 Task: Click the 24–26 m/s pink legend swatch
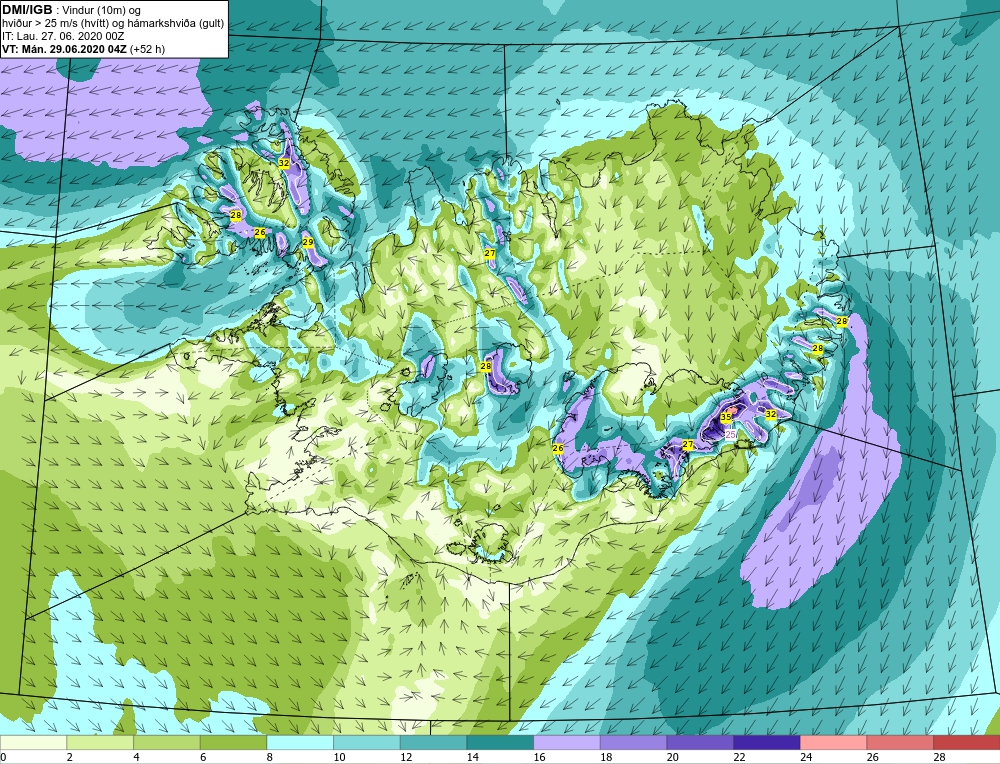pyautogui.click(x=833, y=742)
